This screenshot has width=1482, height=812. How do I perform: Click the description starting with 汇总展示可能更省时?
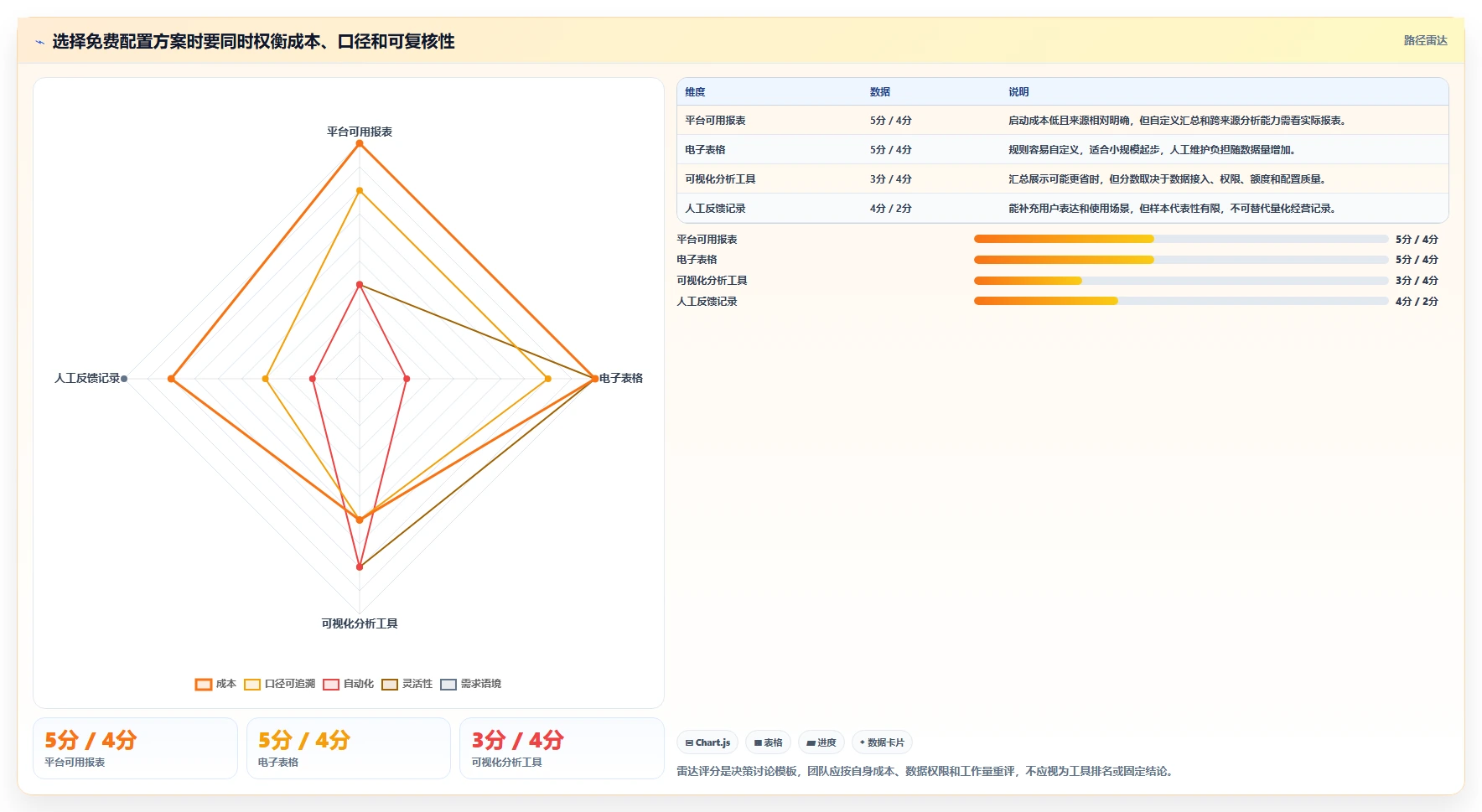[x=1168, y=179]
